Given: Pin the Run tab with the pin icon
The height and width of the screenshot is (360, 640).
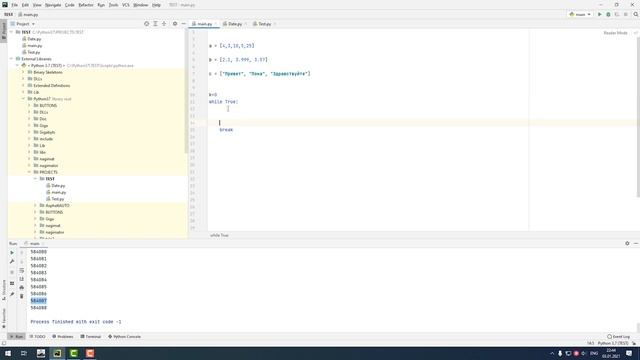Looking at the screenshot, I should (12, 294).
